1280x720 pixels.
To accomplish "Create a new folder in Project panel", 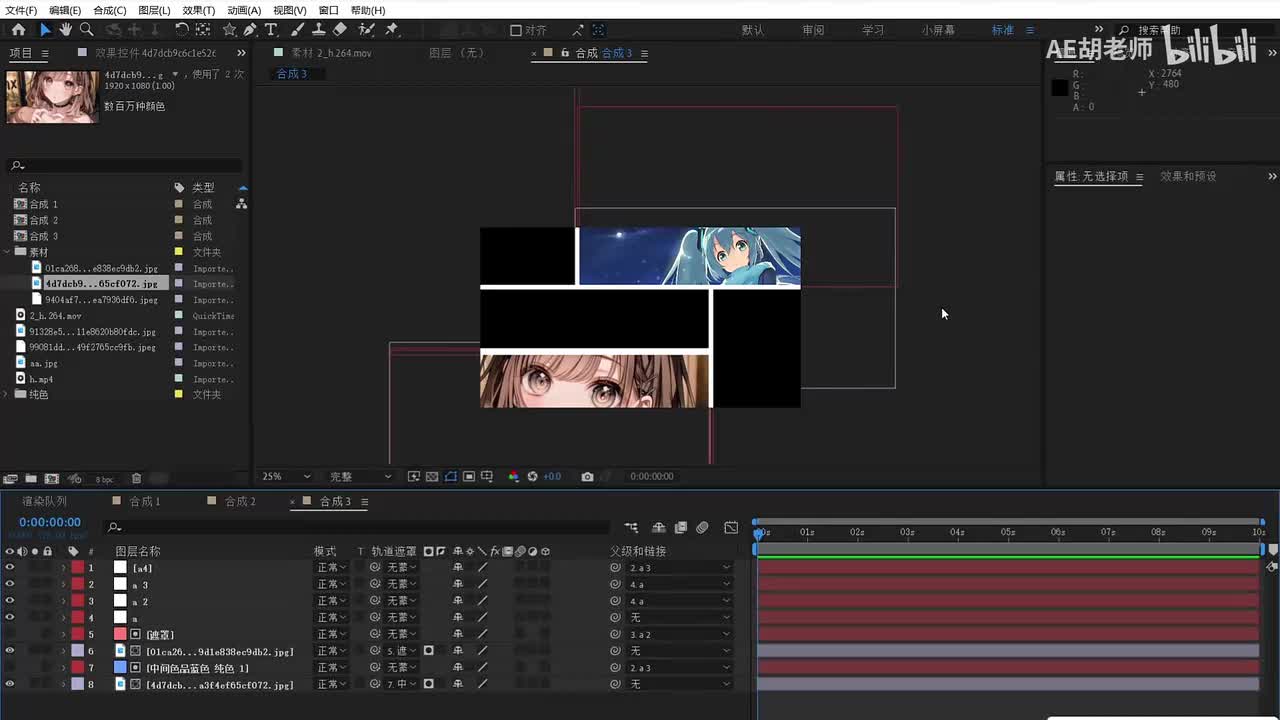I will click(31, 479).
